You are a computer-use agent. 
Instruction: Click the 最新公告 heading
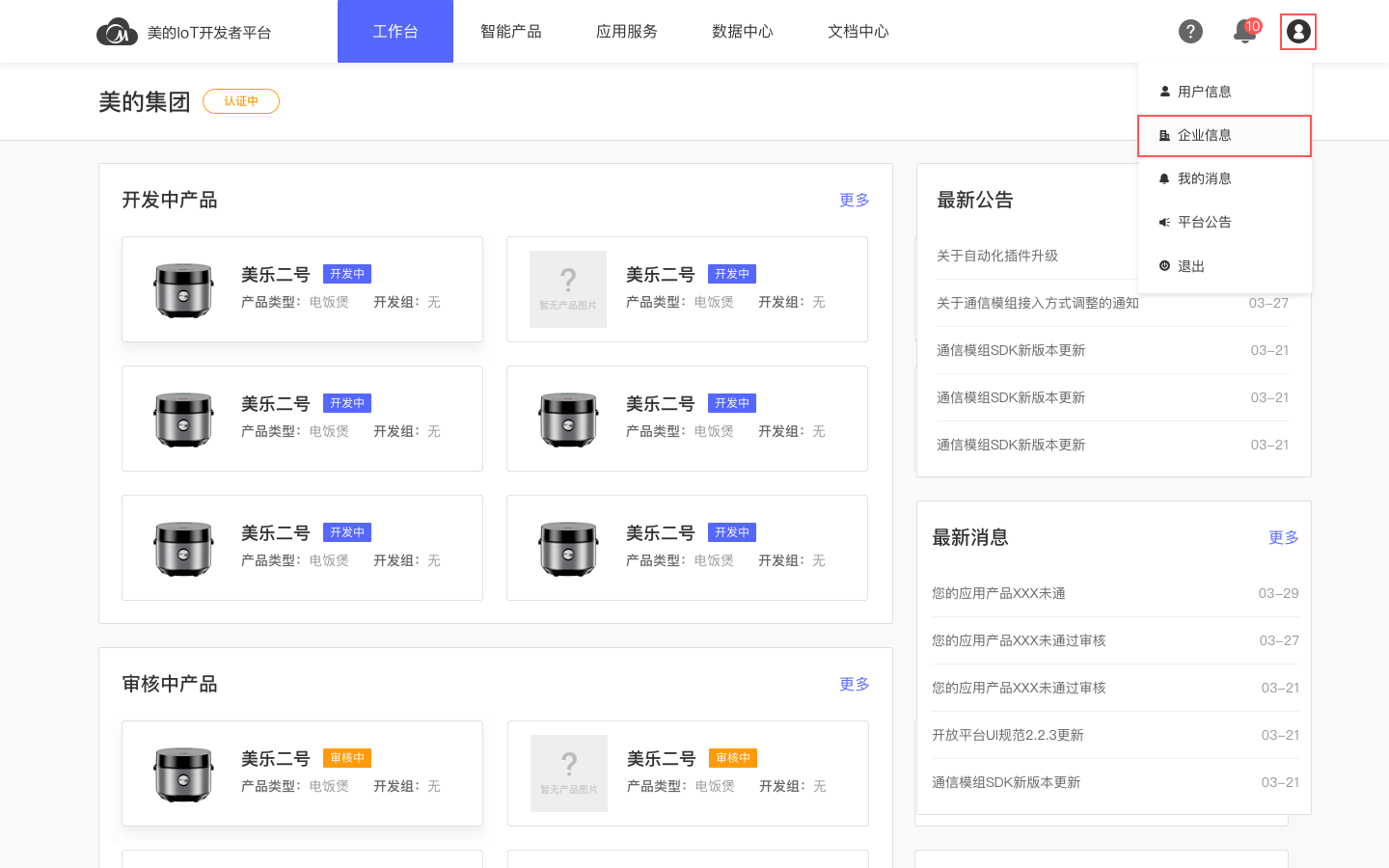point(975,200)
